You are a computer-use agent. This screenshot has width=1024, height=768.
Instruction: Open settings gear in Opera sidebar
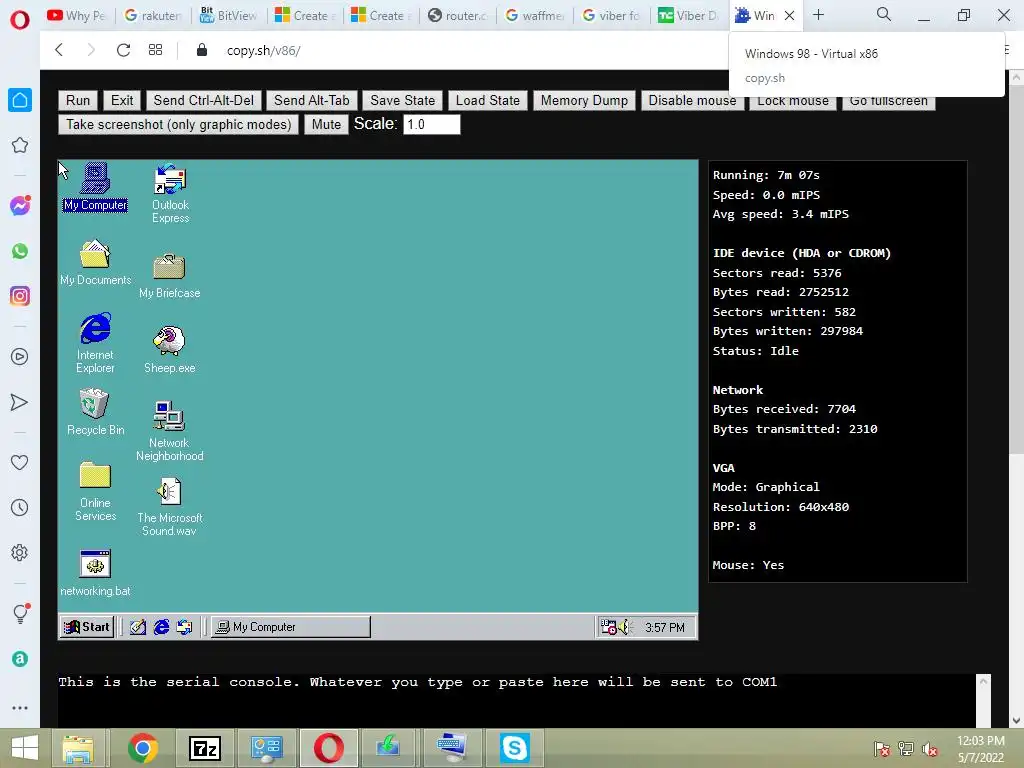pos(20,553)
